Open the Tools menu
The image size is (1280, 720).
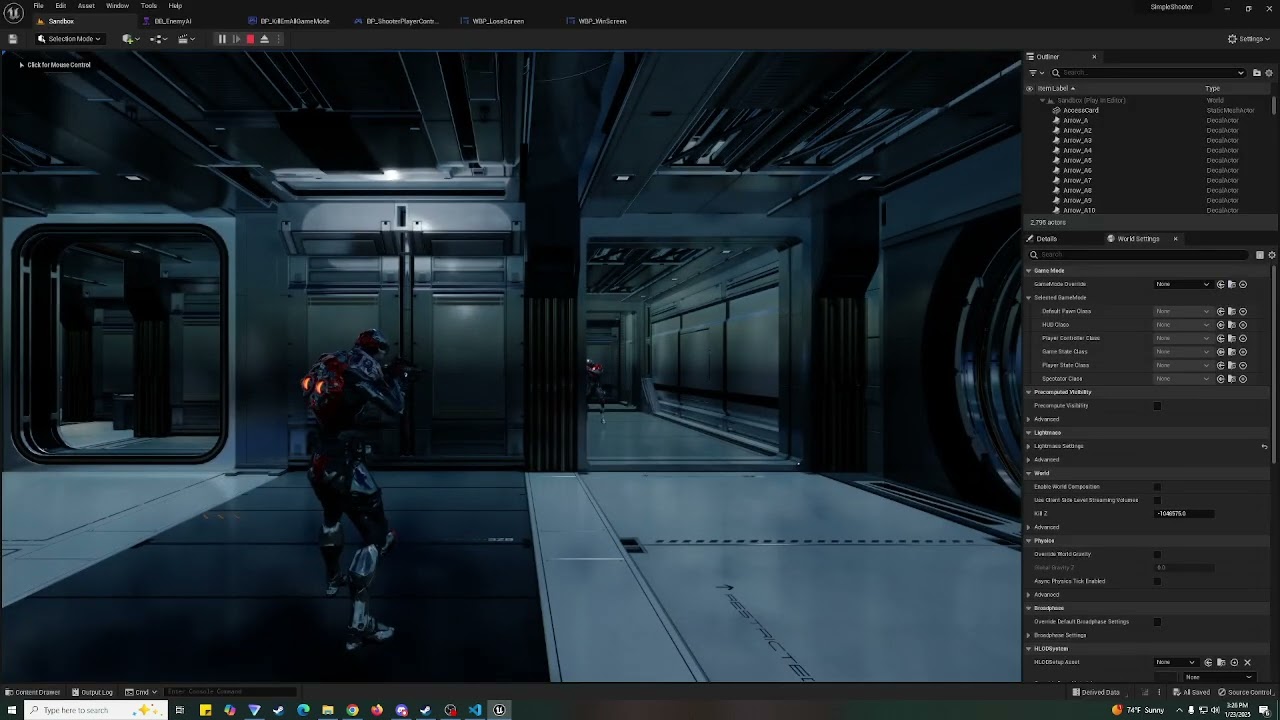pos(149,6)
